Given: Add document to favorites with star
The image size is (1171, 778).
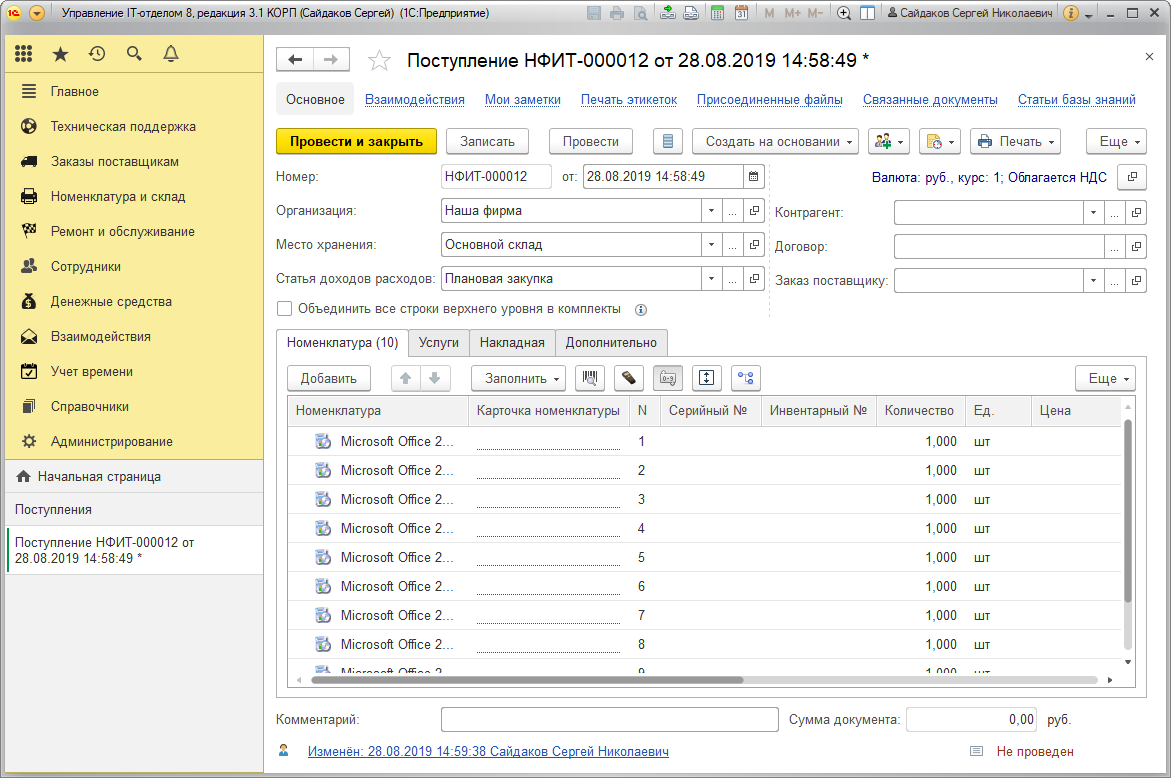Looking at the screenshot, I should (x=379, y=60).
